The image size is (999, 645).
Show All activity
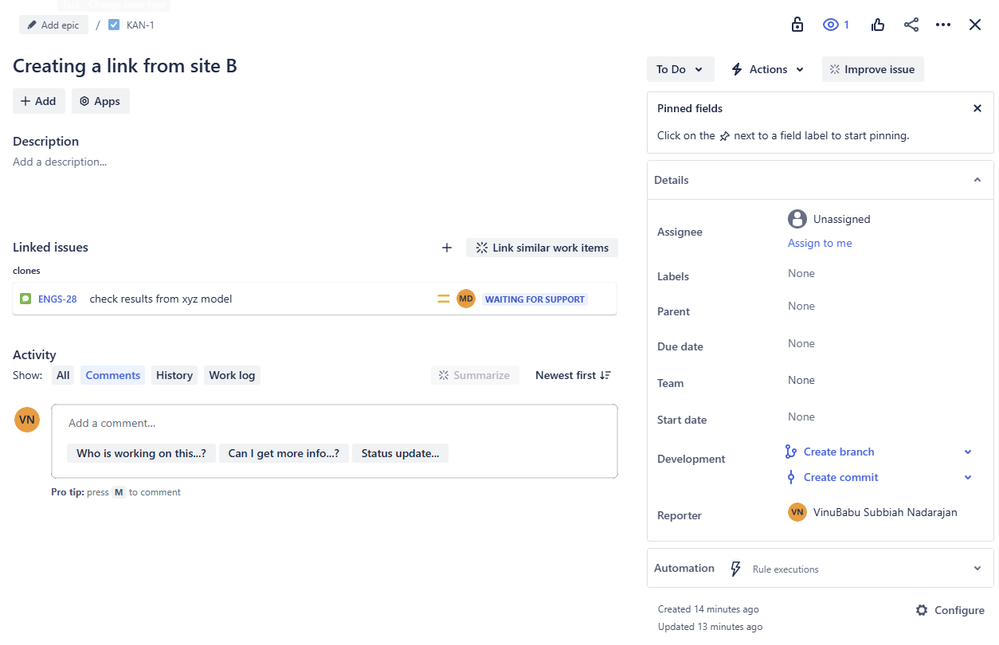click(x=63, y=375)
